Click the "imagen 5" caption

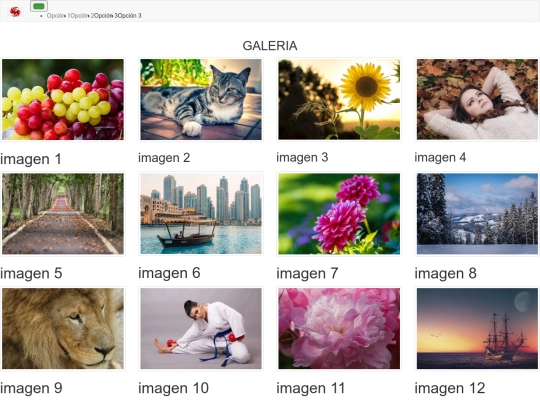coord(31,273)
